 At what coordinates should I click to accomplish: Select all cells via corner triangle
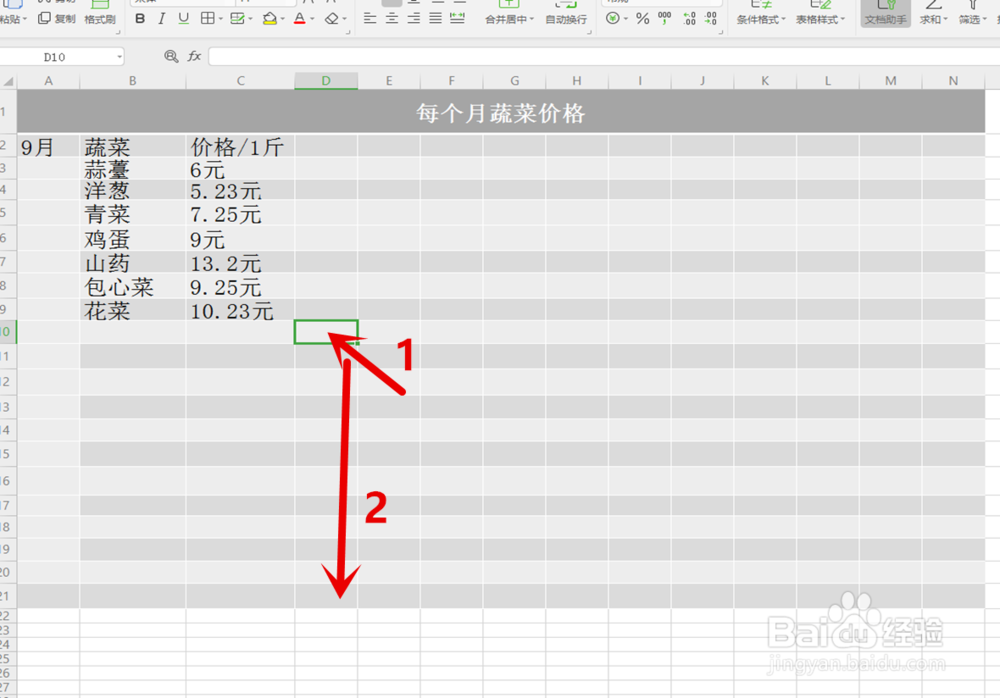[8, 81]
